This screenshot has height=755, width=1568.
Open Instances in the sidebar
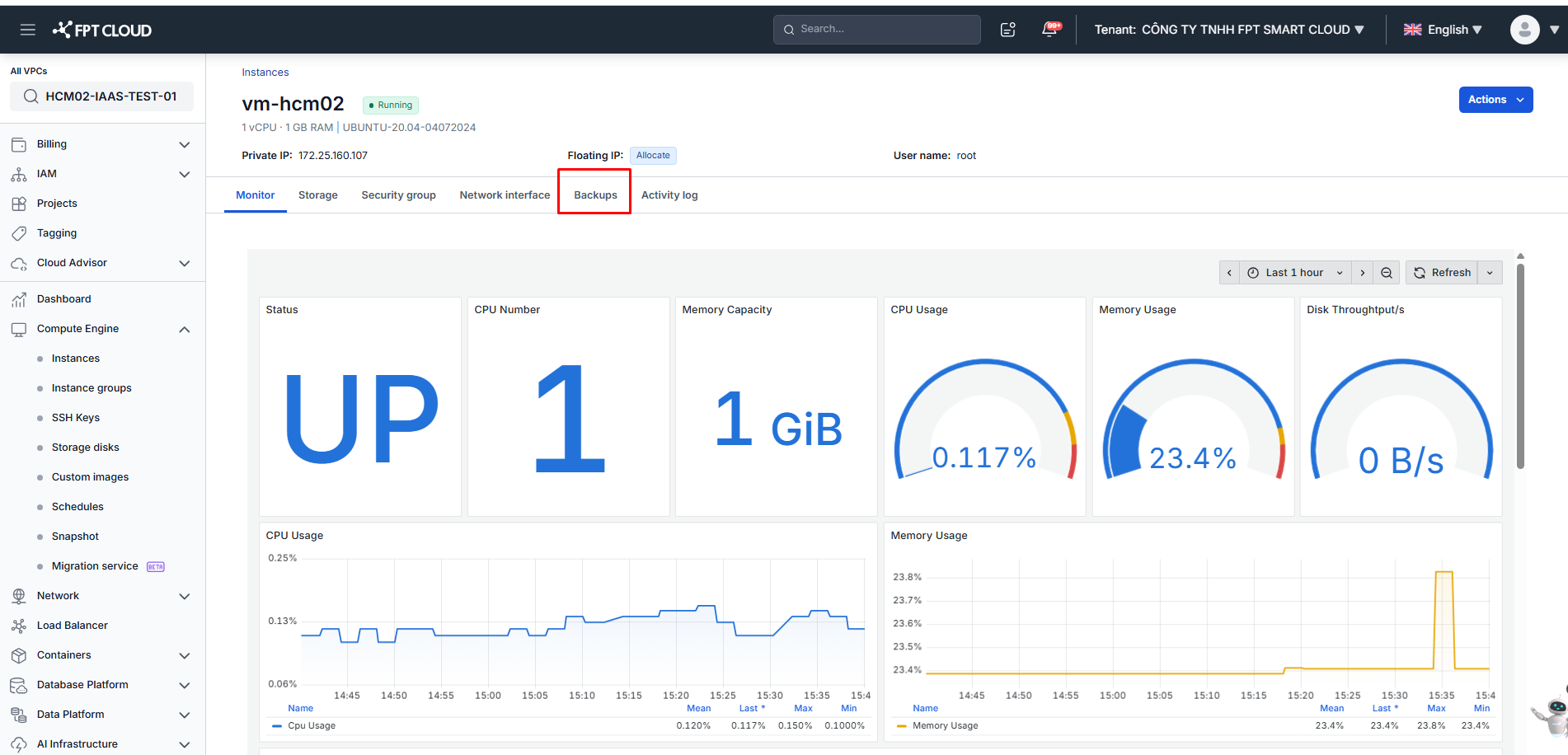point(76,359)
